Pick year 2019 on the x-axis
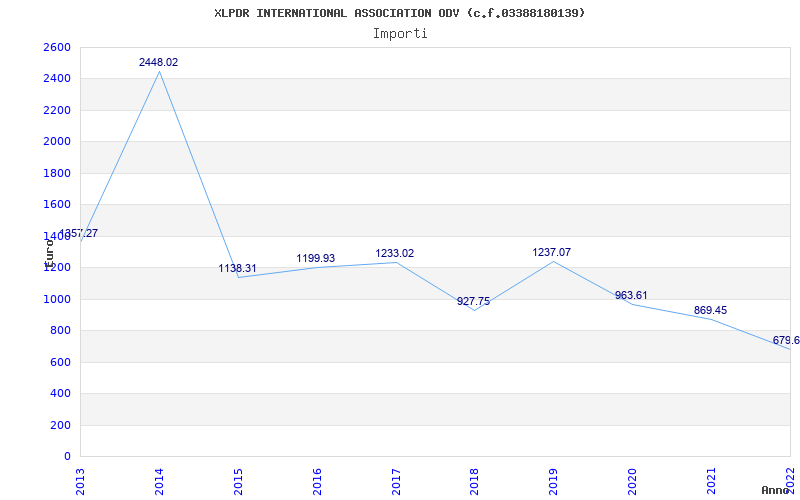This screenshot has width=800, height=500. (553, 479)
